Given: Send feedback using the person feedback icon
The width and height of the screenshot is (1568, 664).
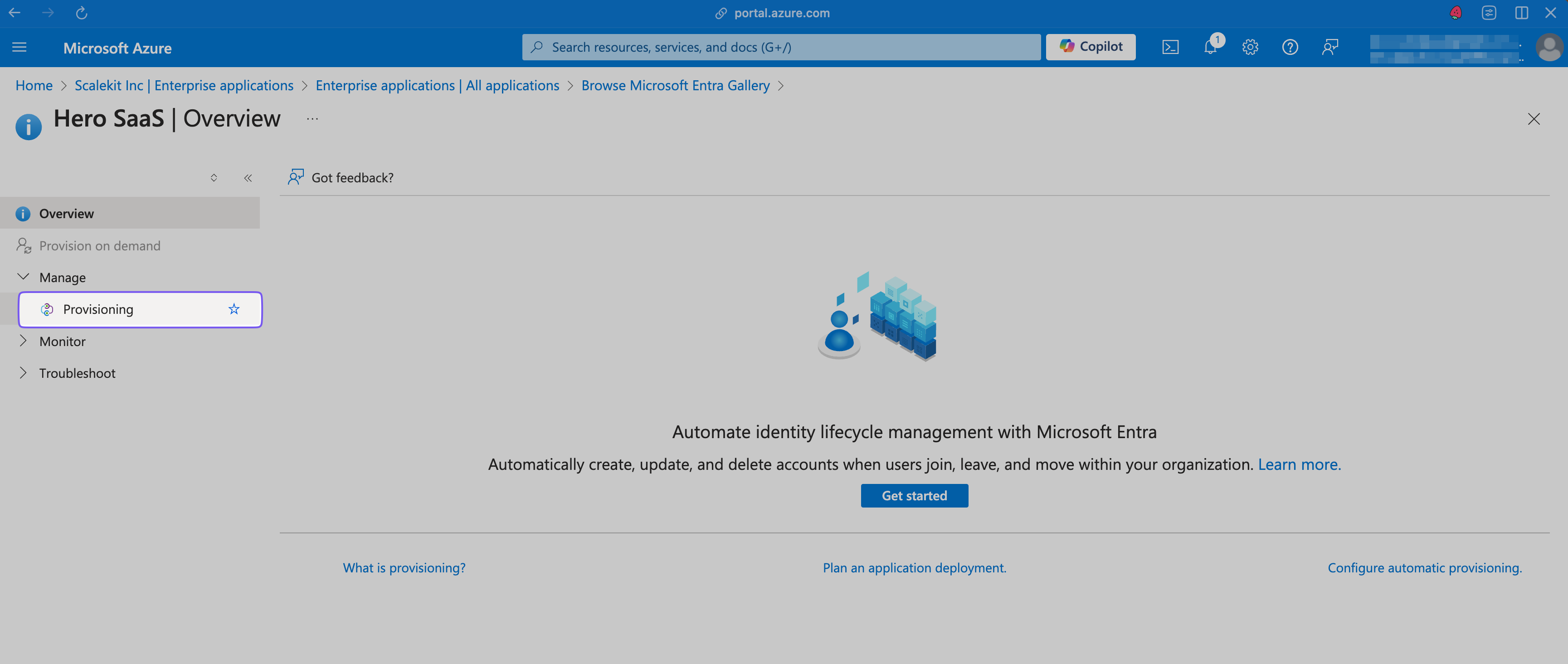Looking at the screenshot, I should click(x=1329, y=47).
